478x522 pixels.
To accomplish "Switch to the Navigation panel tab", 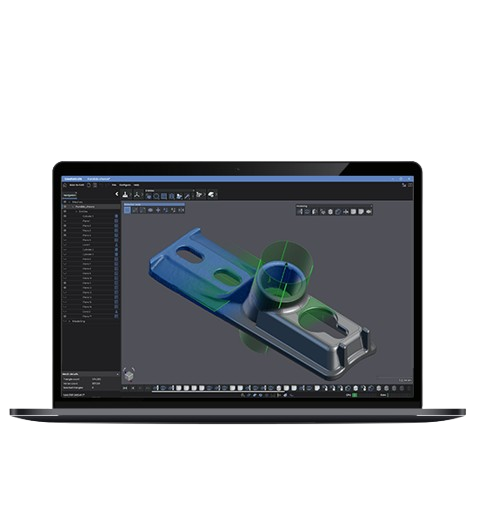I will 70,195.
